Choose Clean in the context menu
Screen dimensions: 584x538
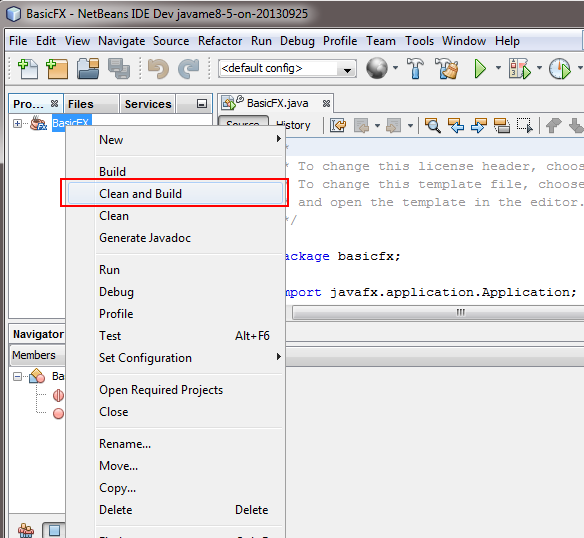pos(174,216)
